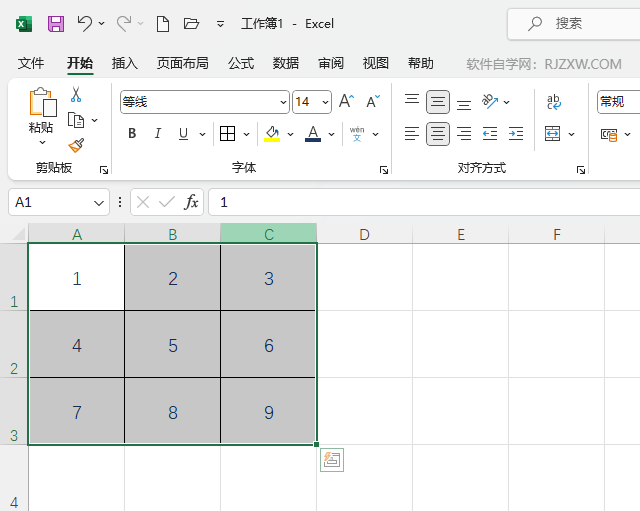Merge and center cells

pos(553,133)
